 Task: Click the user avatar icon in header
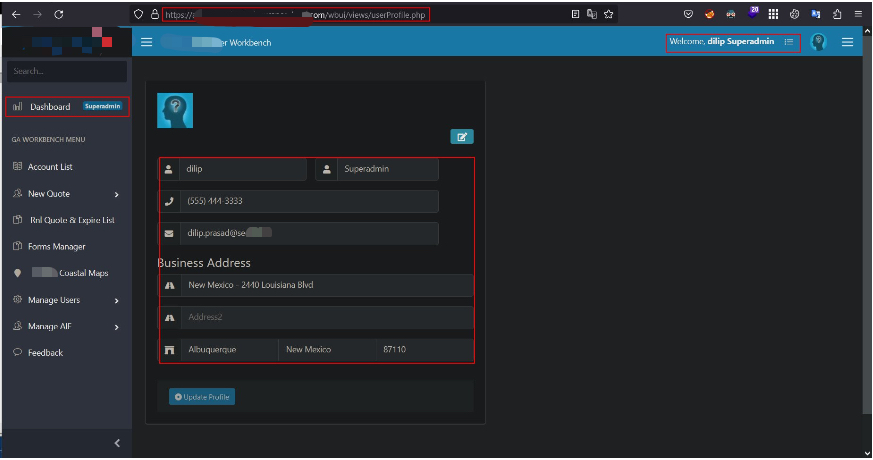818,42
